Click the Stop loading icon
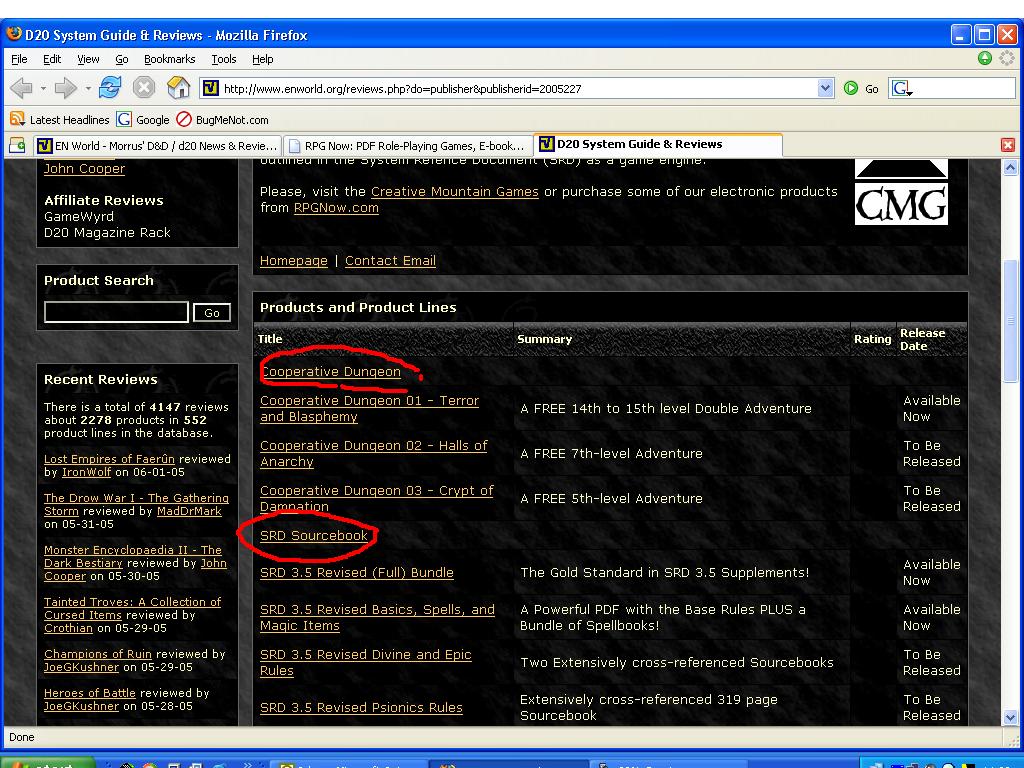 point(144,88)
